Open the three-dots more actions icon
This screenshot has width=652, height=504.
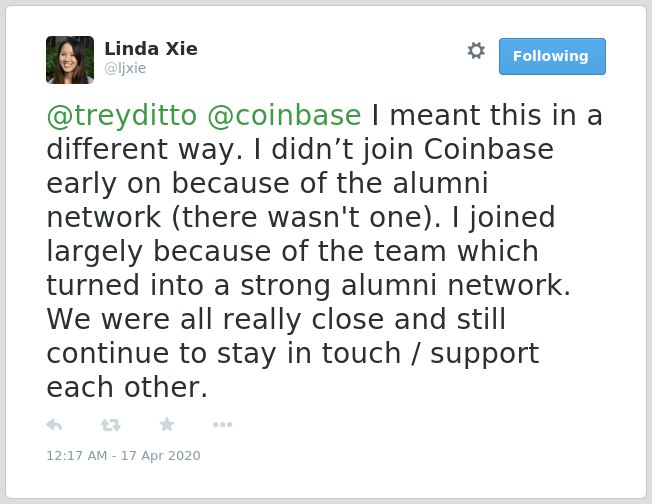click(222, 425)
